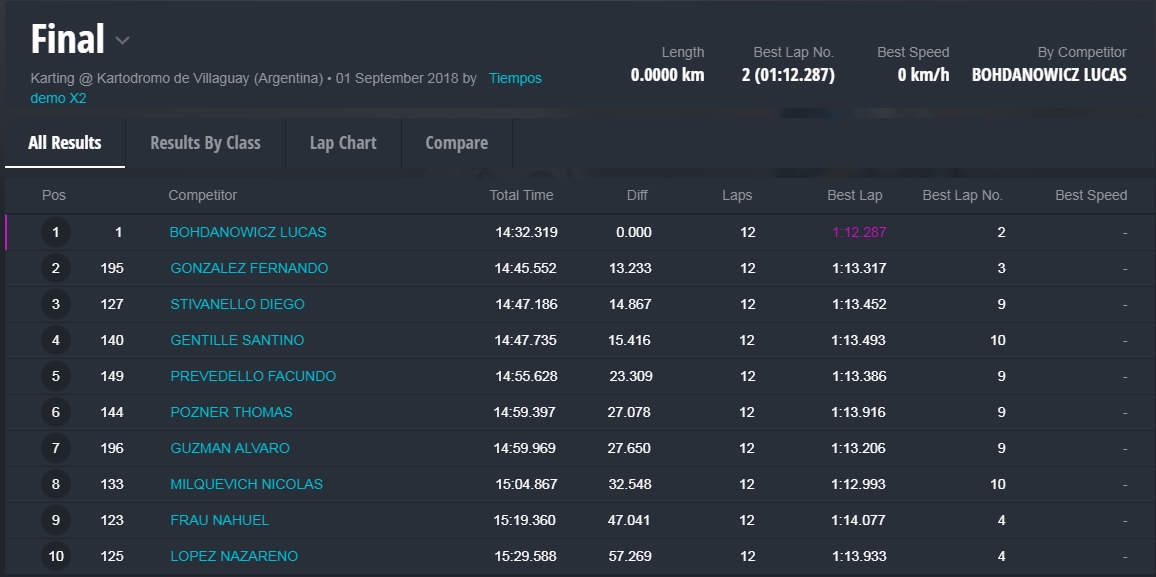This screenshot has width=1156, height=577.
Task: Open FRAU NAHUEL competitor page
Action: pyautogui.click(x=219, y=520)
